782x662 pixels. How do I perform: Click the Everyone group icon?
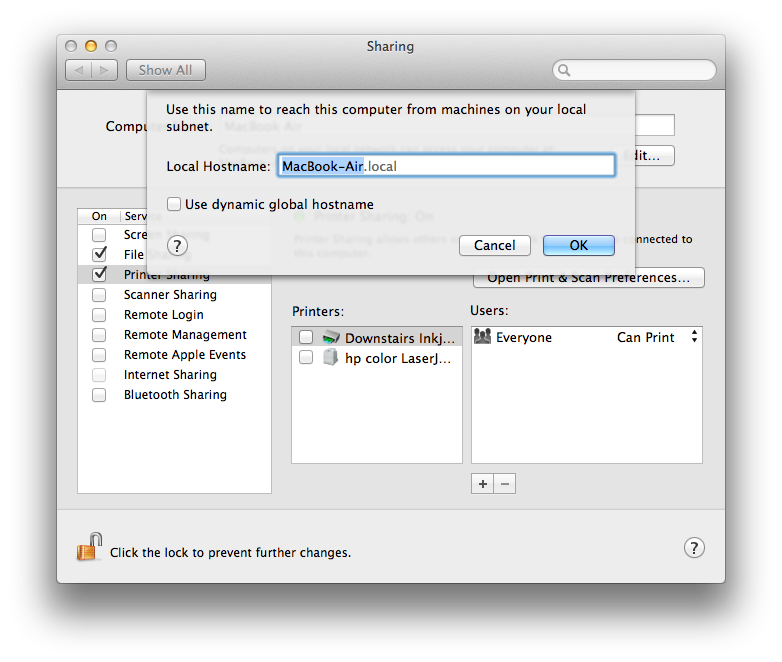[x=482, y=337]
